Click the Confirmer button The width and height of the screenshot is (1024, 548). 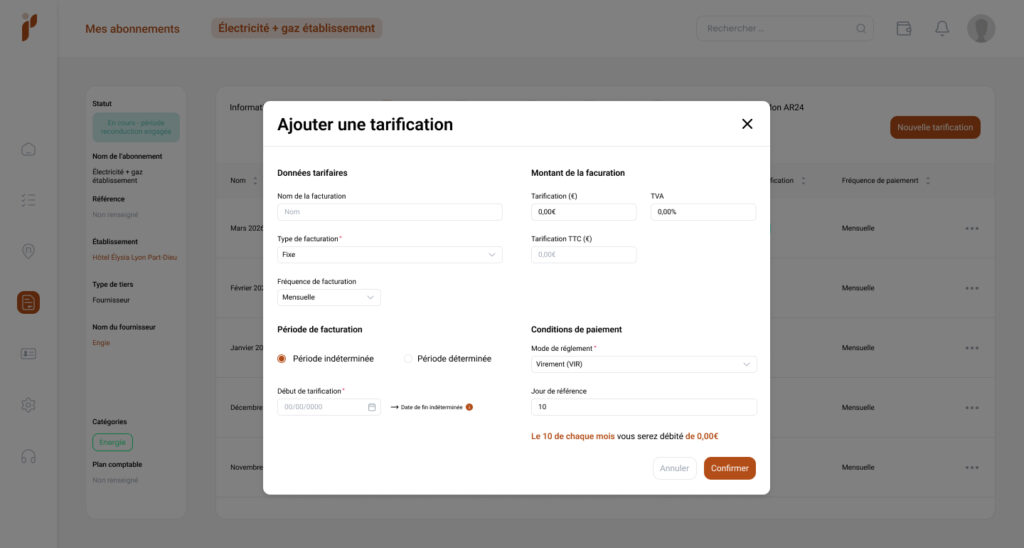[x=729, y=468]
